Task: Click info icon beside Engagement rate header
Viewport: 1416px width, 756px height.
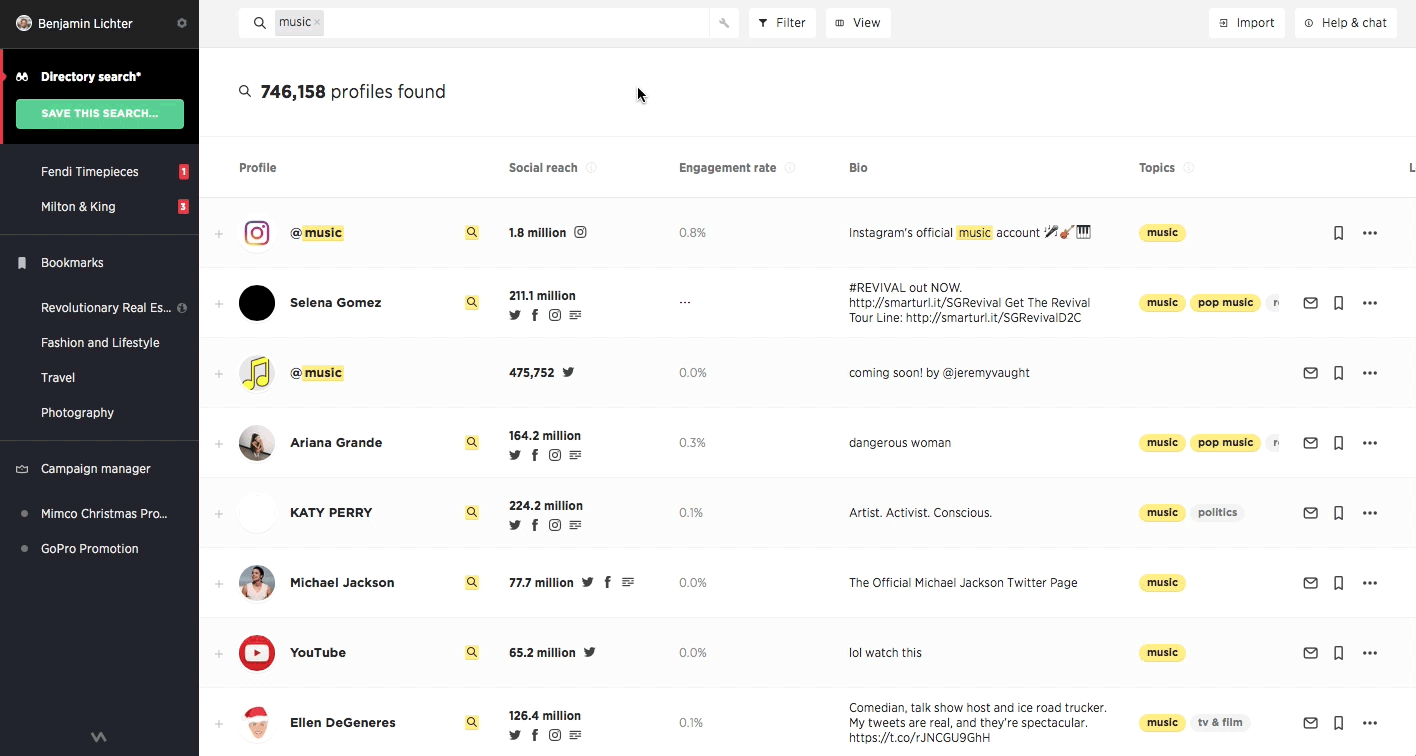Action: point(790,168)
